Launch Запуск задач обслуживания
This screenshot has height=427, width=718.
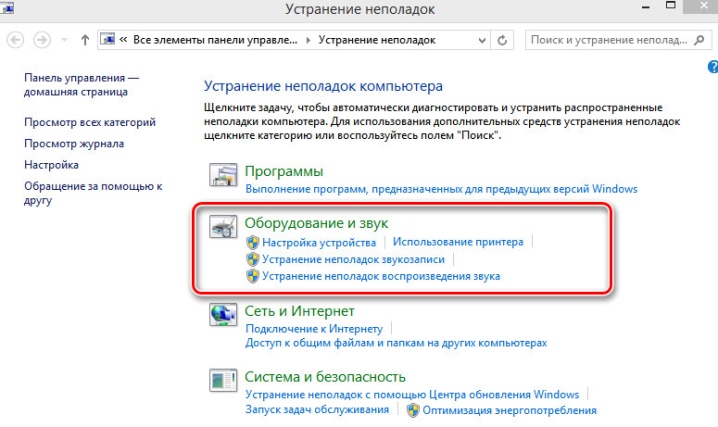coord(317,409)
